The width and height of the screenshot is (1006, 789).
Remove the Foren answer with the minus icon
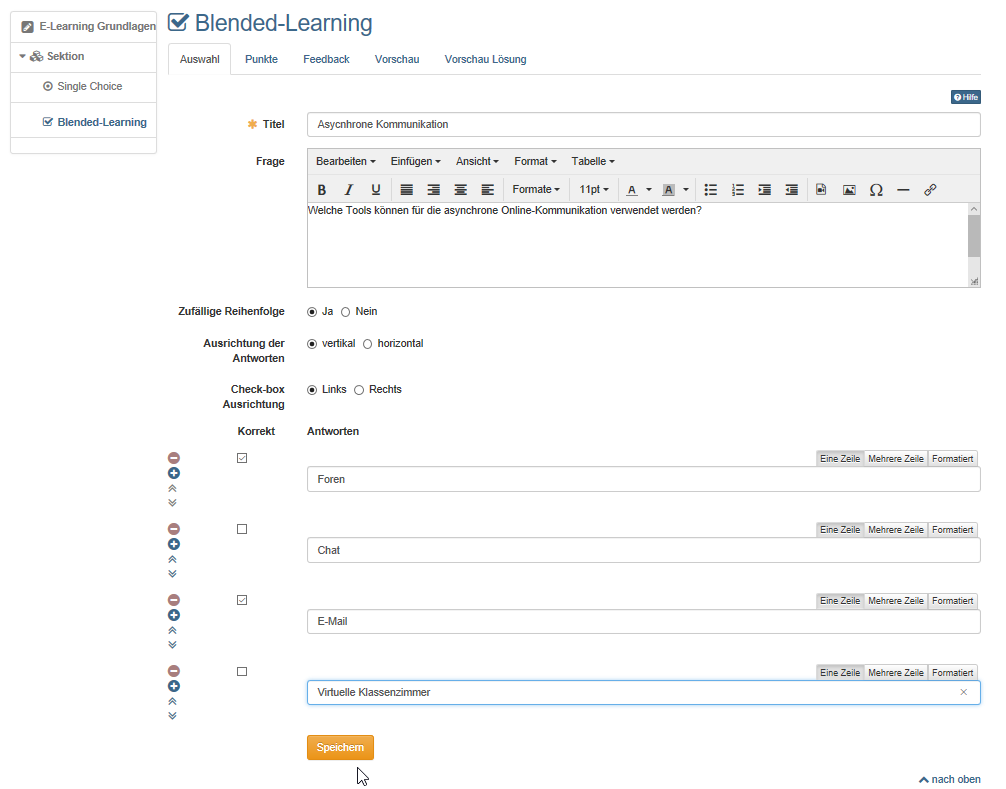pyautogui.click(x=174, y=458)
